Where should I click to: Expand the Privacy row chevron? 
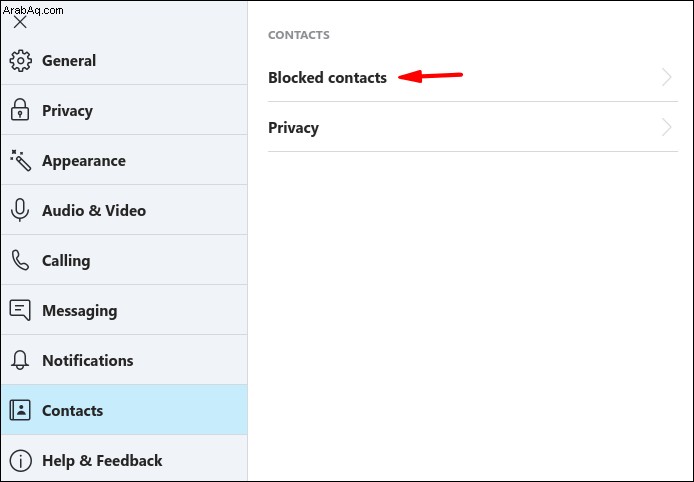[x=667, y=127]
